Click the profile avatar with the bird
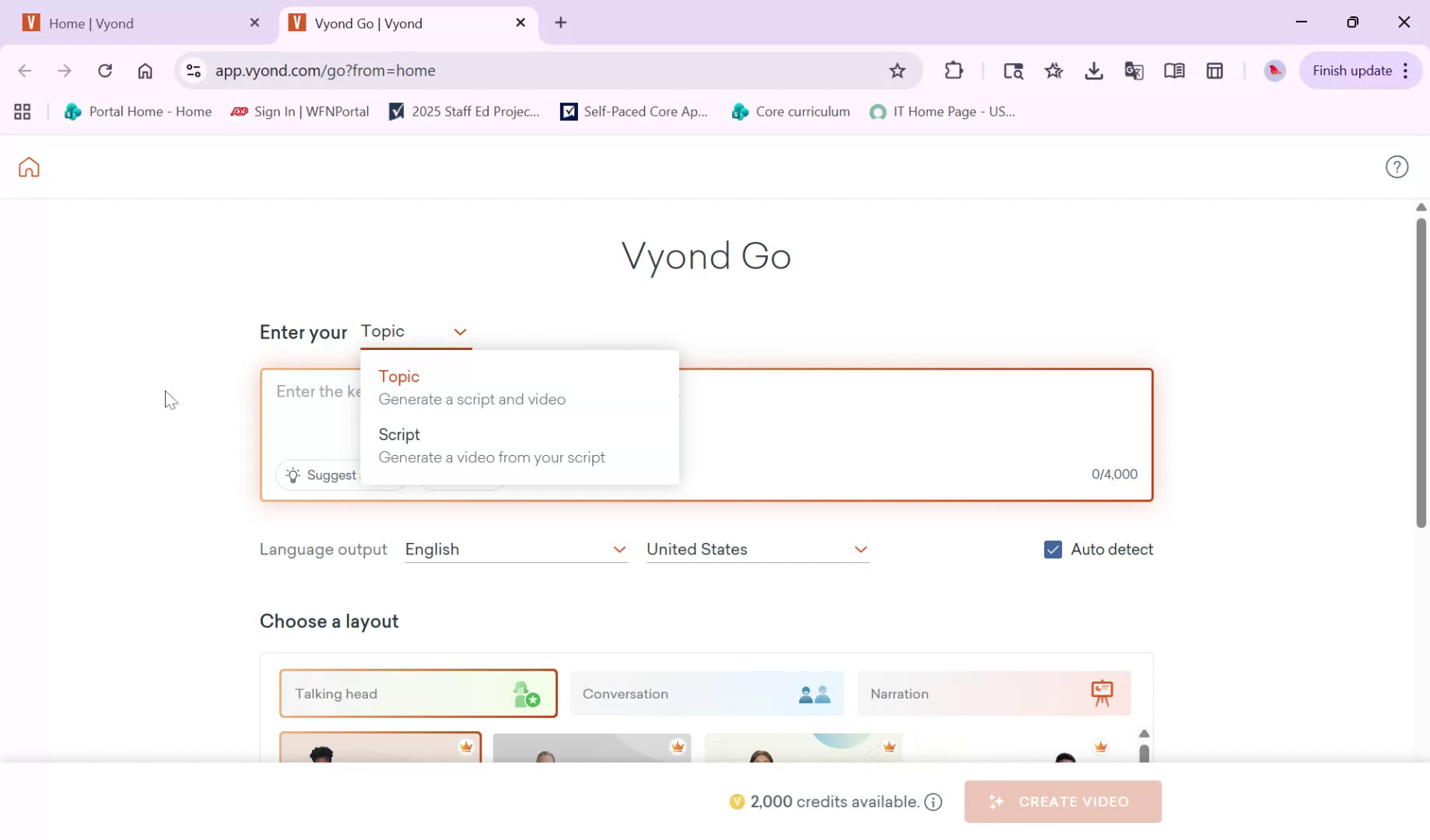 click(1274, 70)
